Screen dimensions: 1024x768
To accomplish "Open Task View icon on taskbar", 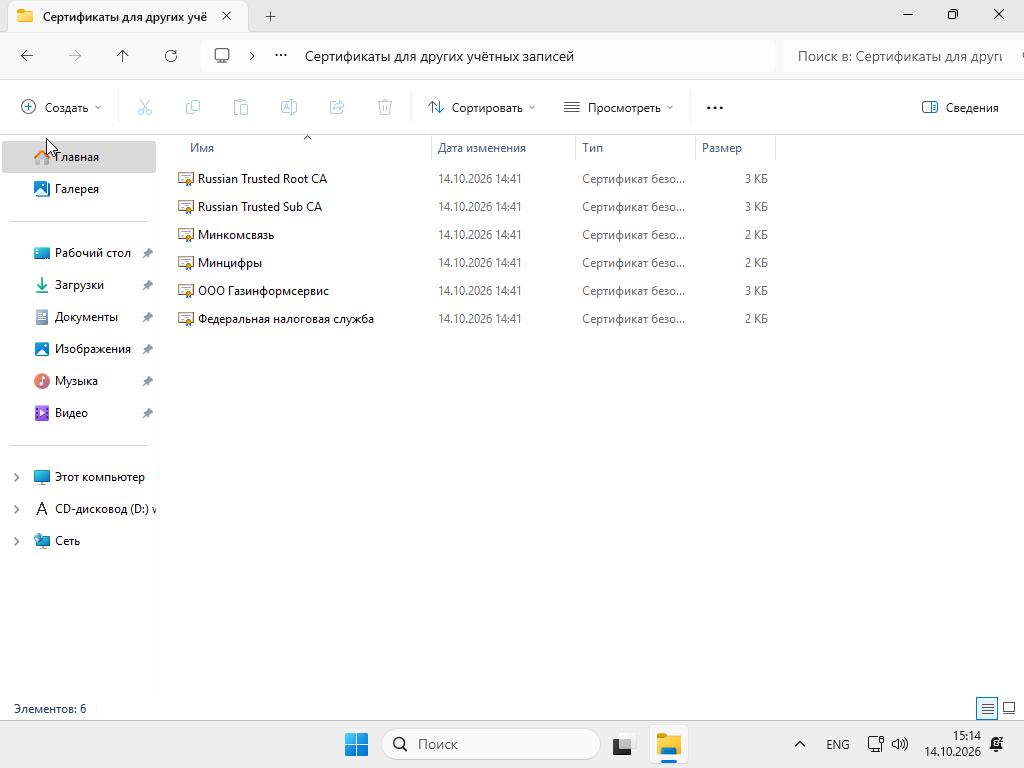I will 624,744.
